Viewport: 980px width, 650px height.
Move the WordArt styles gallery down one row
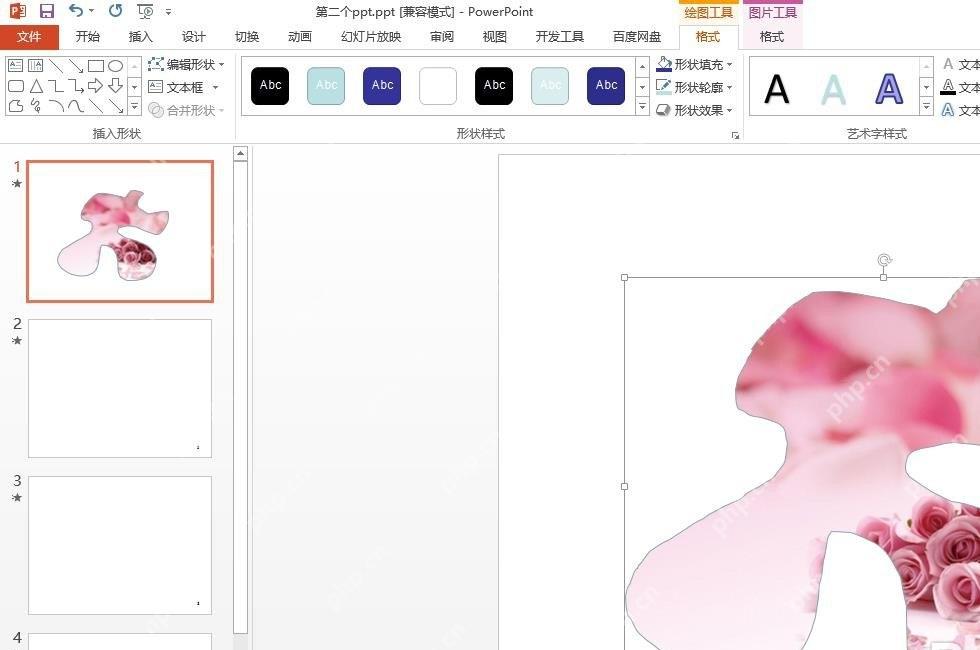[927, 87]
